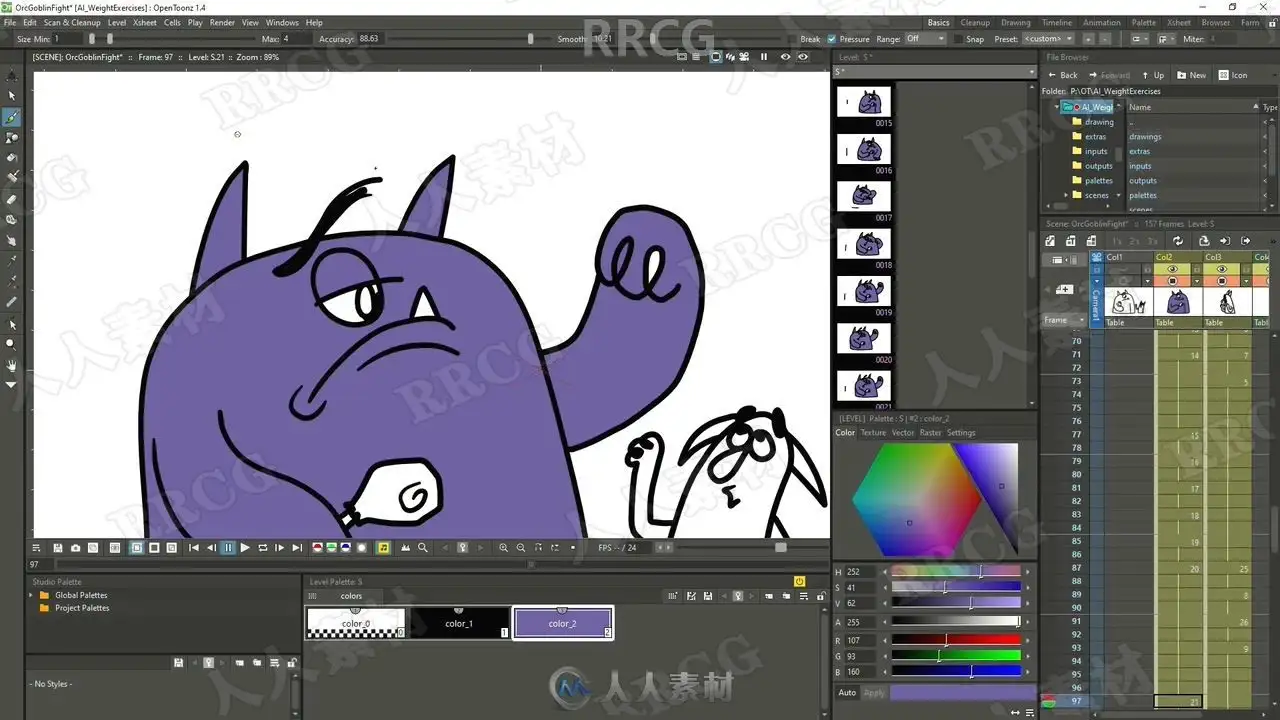Open the Preset dropdown showing custom
The width and height of the screenshot is (1280, 720).
[x=1050, y=39]
